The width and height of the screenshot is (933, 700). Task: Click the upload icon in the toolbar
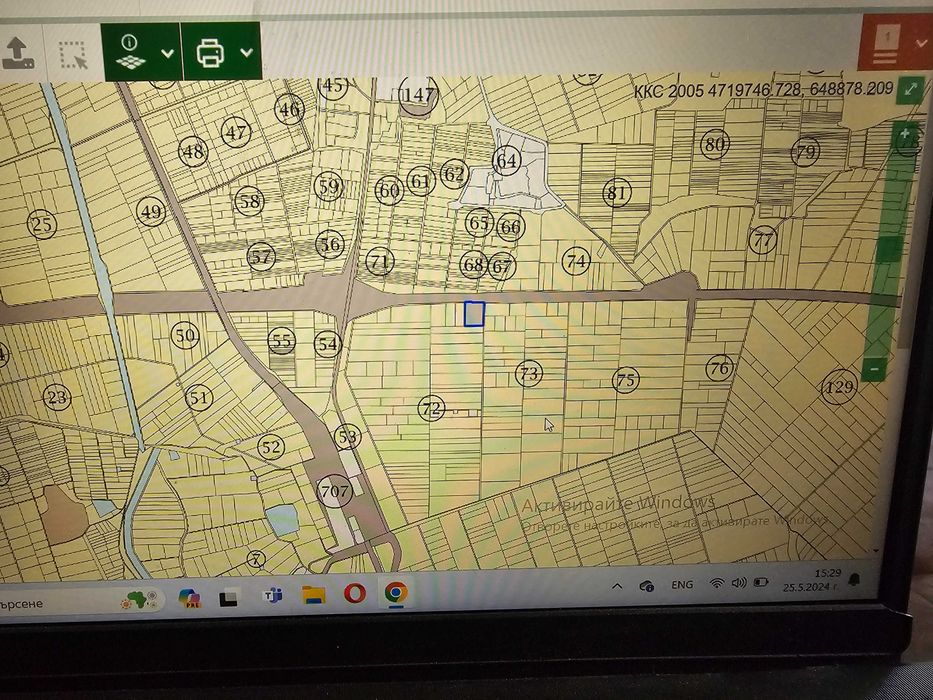(x=17, y=54)
